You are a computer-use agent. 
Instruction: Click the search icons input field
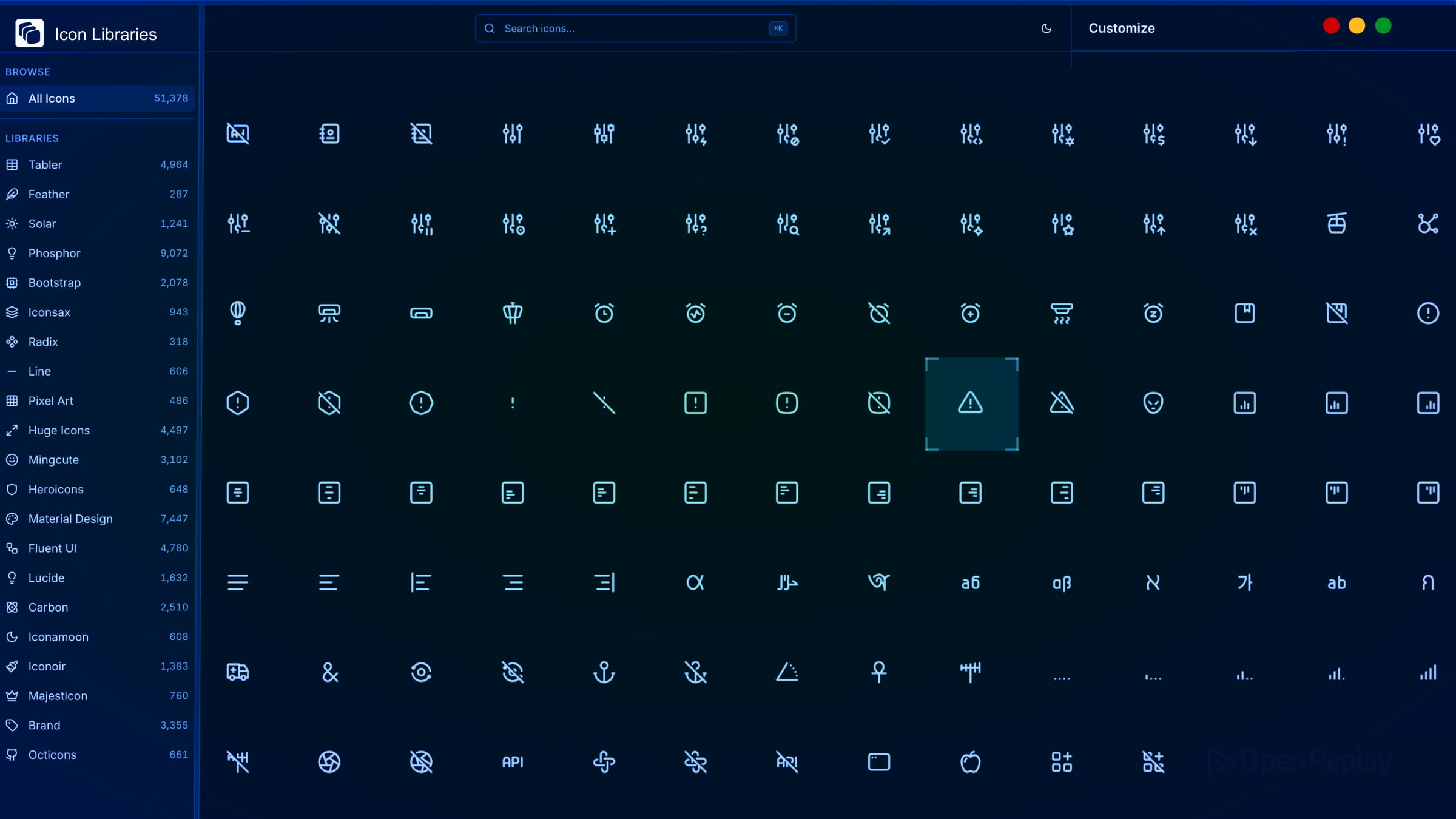coord(635,28)
